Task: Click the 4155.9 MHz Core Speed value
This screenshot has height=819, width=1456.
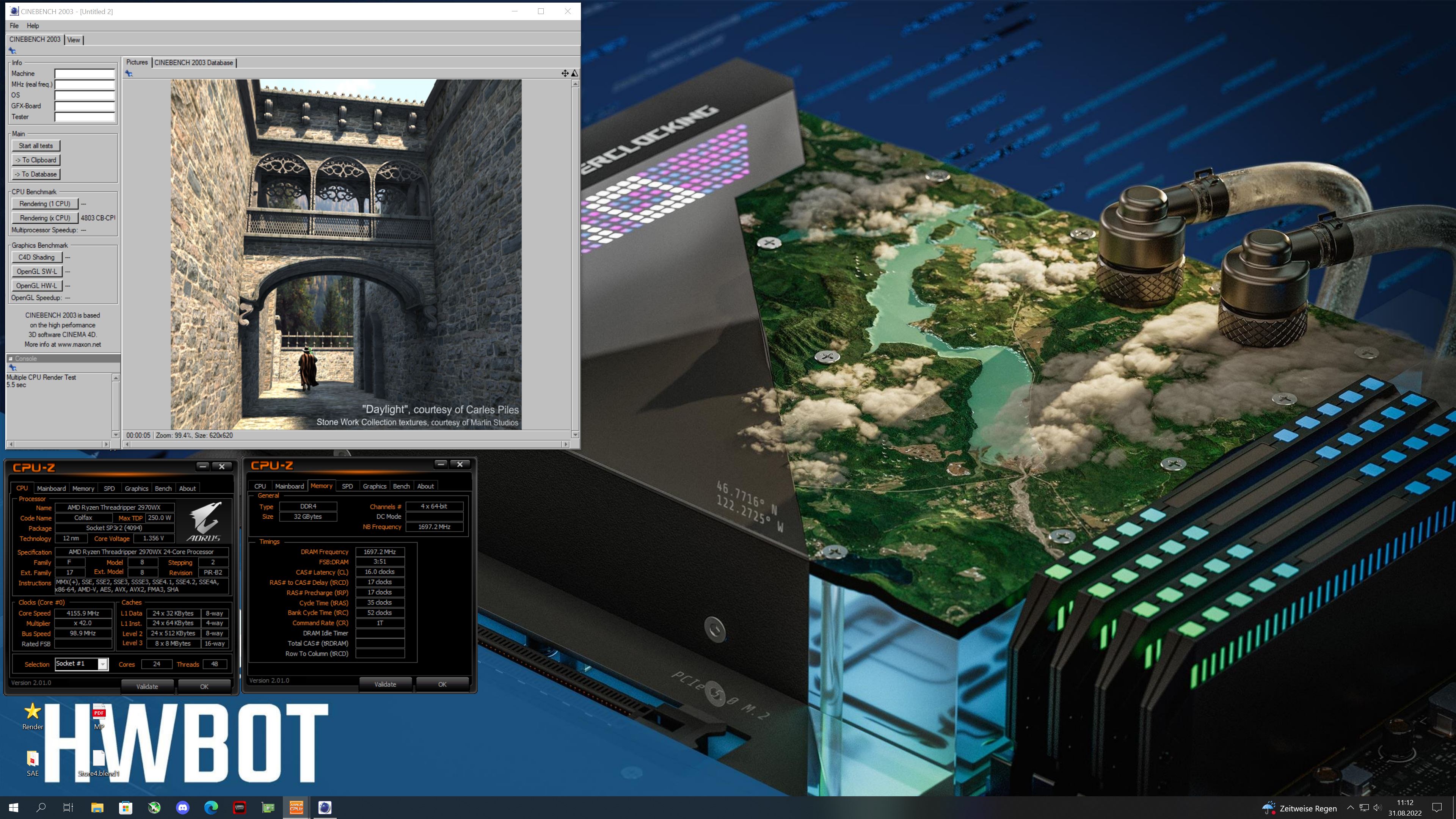Action: click(83, 613)
